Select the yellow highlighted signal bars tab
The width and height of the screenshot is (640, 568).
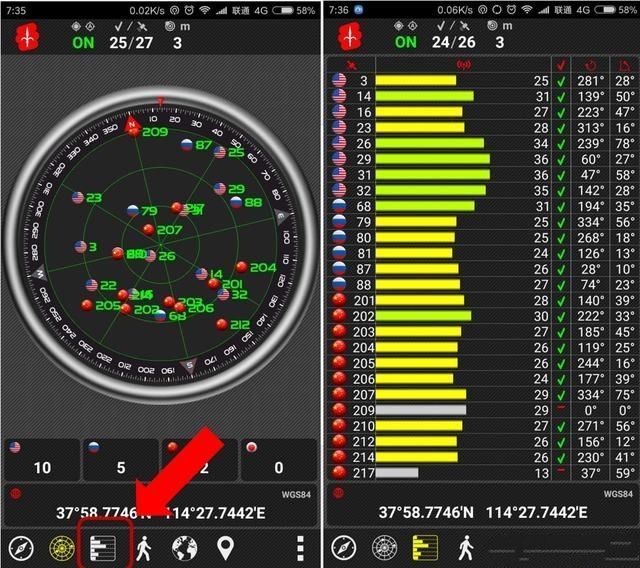(x=425, y=547)
